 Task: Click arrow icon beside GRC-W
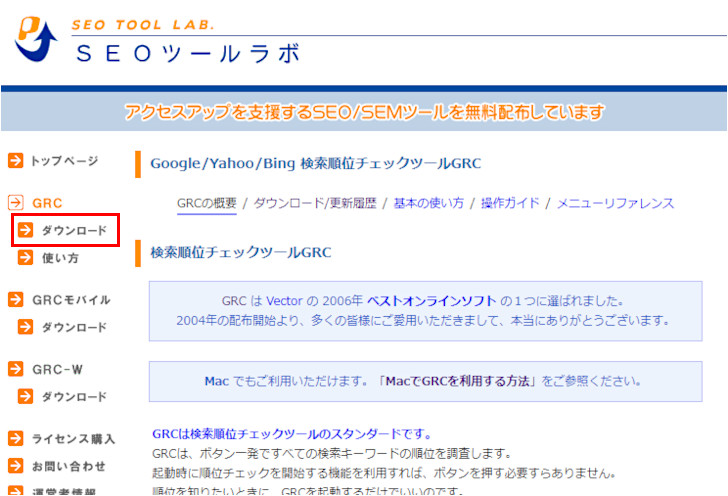click(x=16, y=369)
